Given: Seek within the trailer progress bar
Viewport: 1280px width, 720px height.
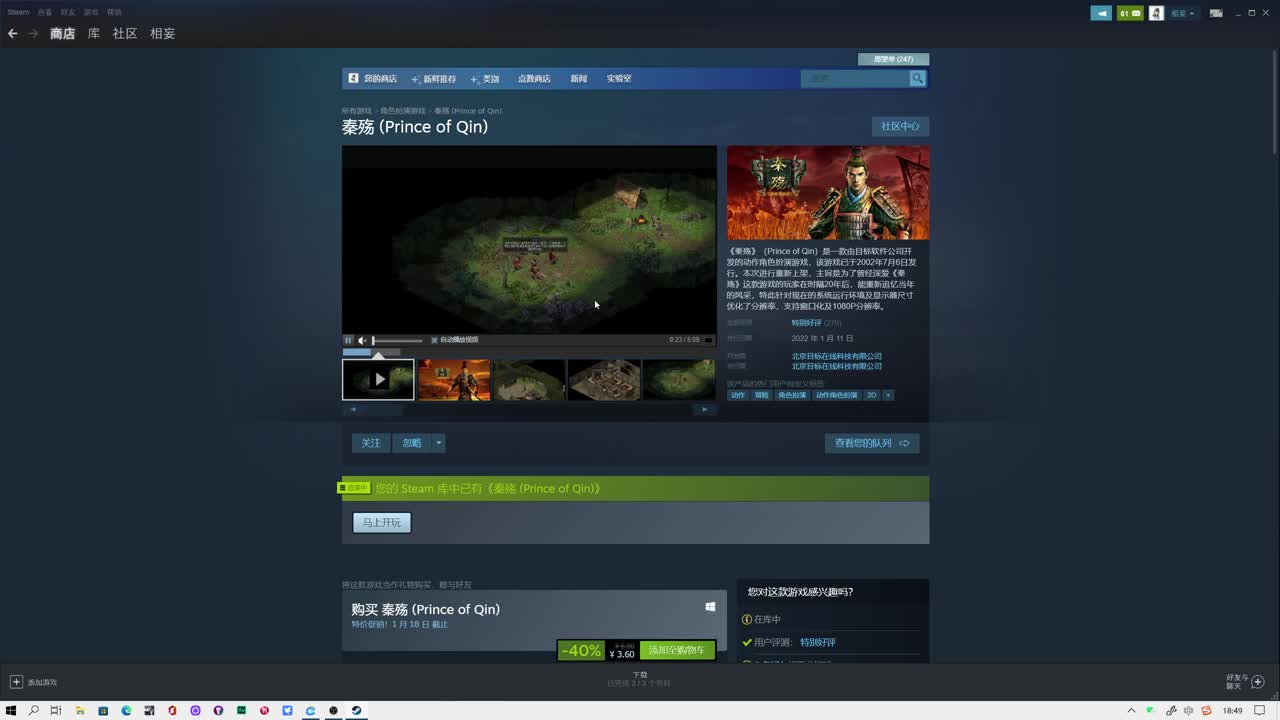Looking at the screenshot, I should coord(529,350).
